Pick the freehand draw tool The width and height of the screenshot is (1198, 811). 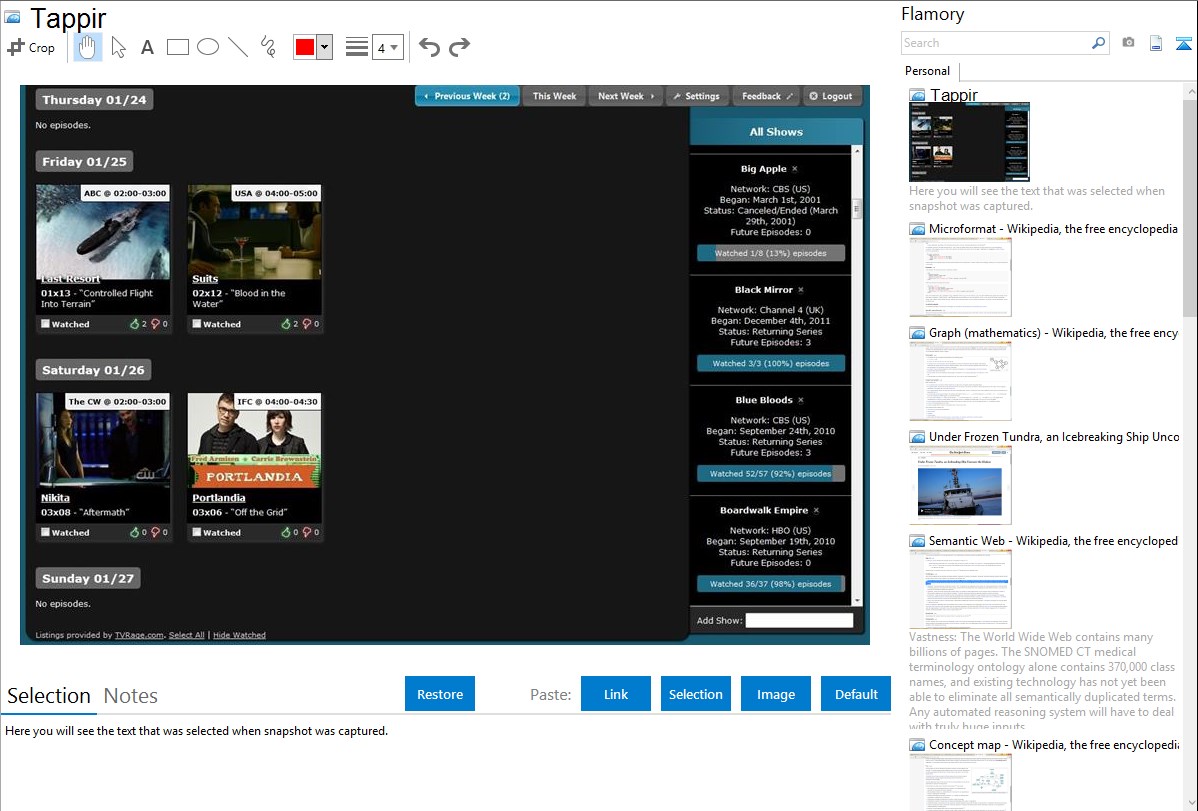(x=268, y=47)
